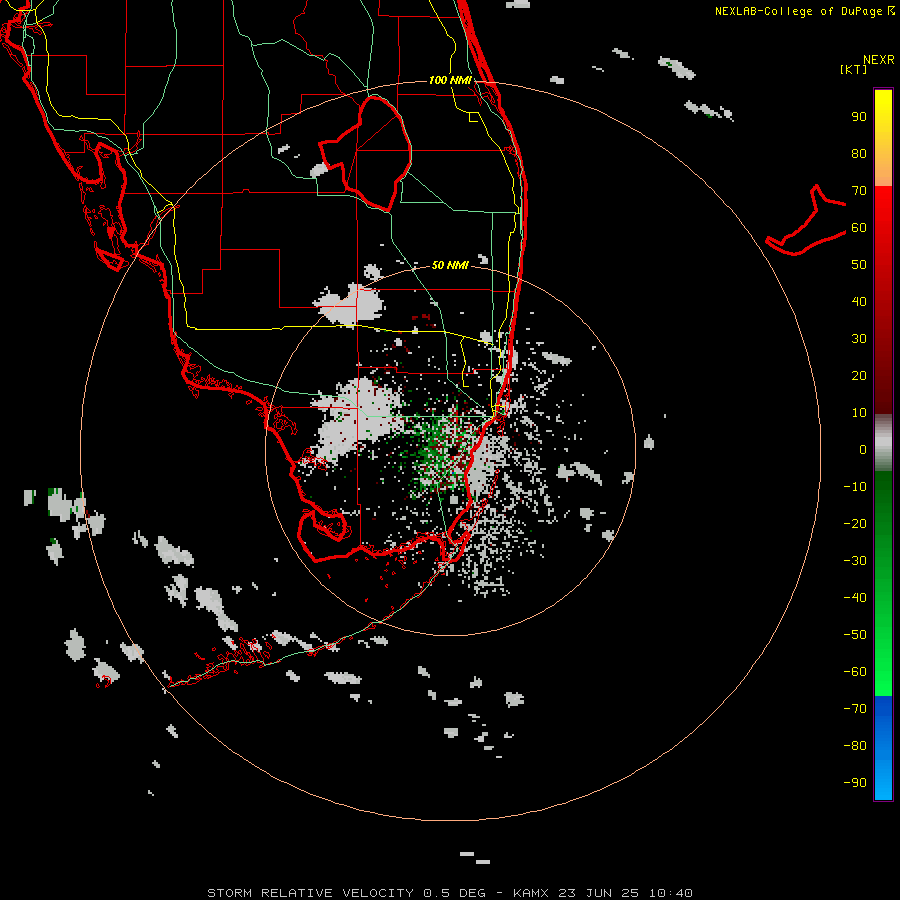Click the 40 value on velocity scale
The image size is (900, 900).
click(x=859, y=302)
